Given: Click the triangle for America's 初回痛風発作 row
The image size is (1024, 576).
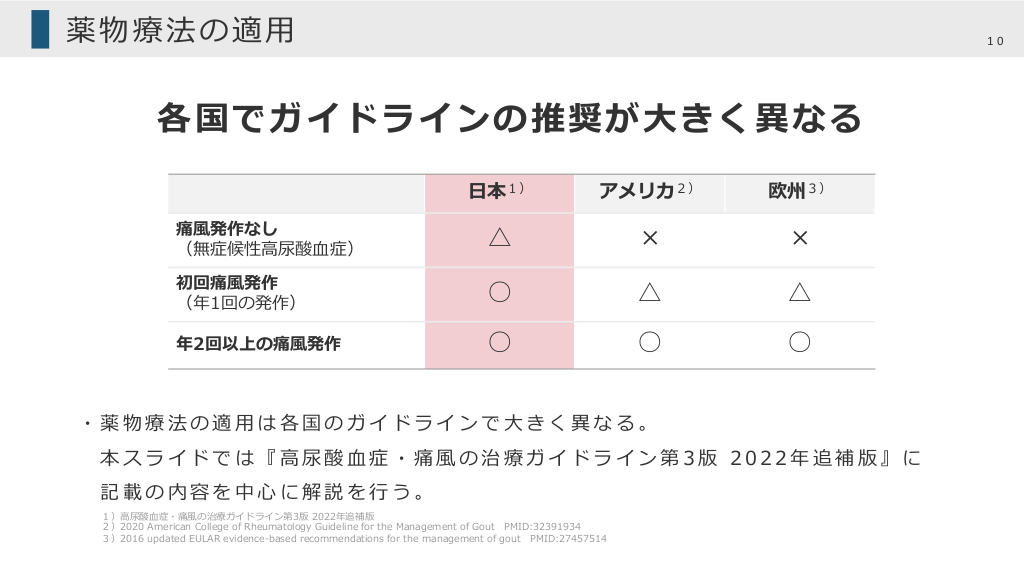Looking at the screenshot, I should click(x=650, y=292).
